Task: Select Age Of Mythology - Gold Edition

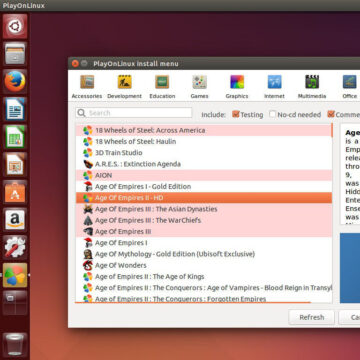Action: 204,254
